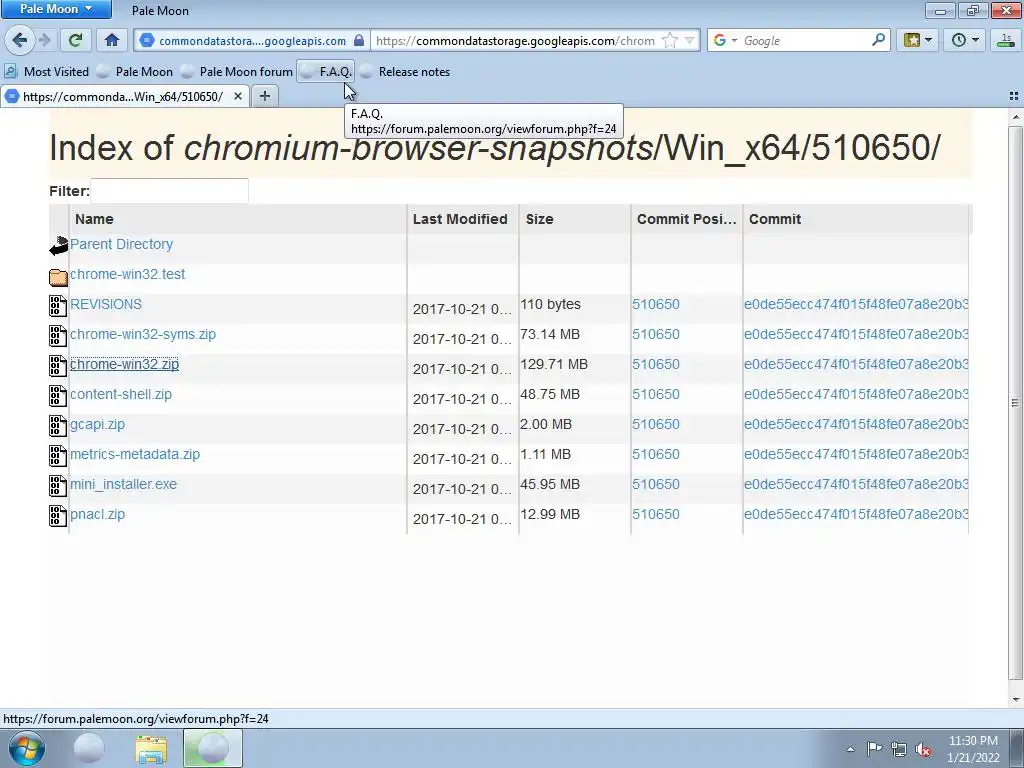Download content-shell.zip
The width and height of the screenshot is (1024, 768).
121,394
